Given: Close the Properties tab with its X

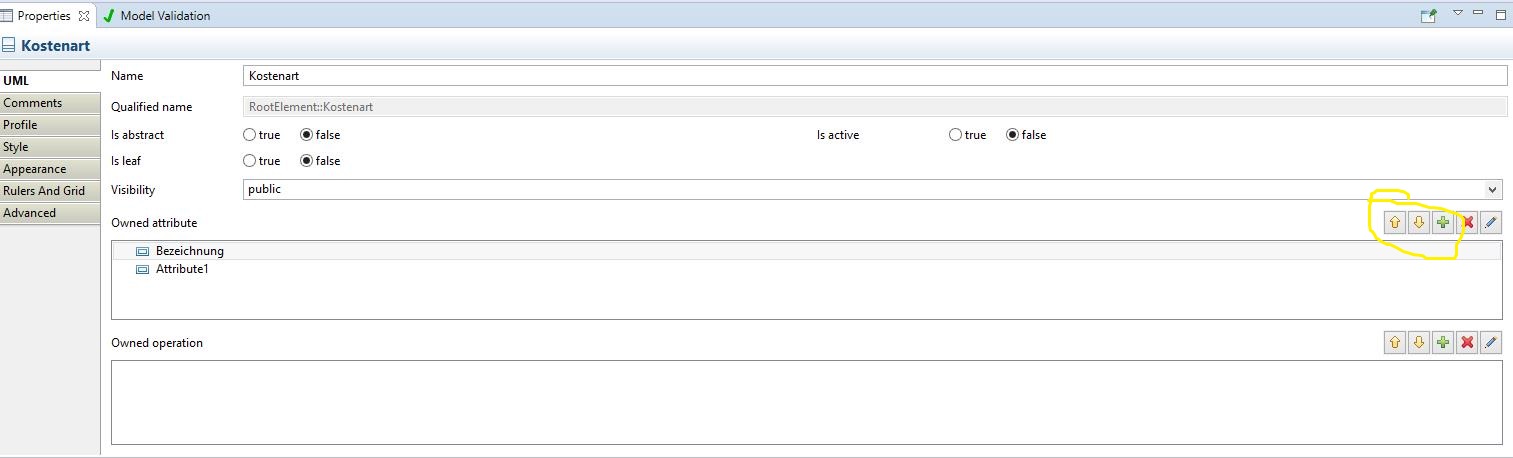Looking at the screenshot, I should (x=84, y=16).
